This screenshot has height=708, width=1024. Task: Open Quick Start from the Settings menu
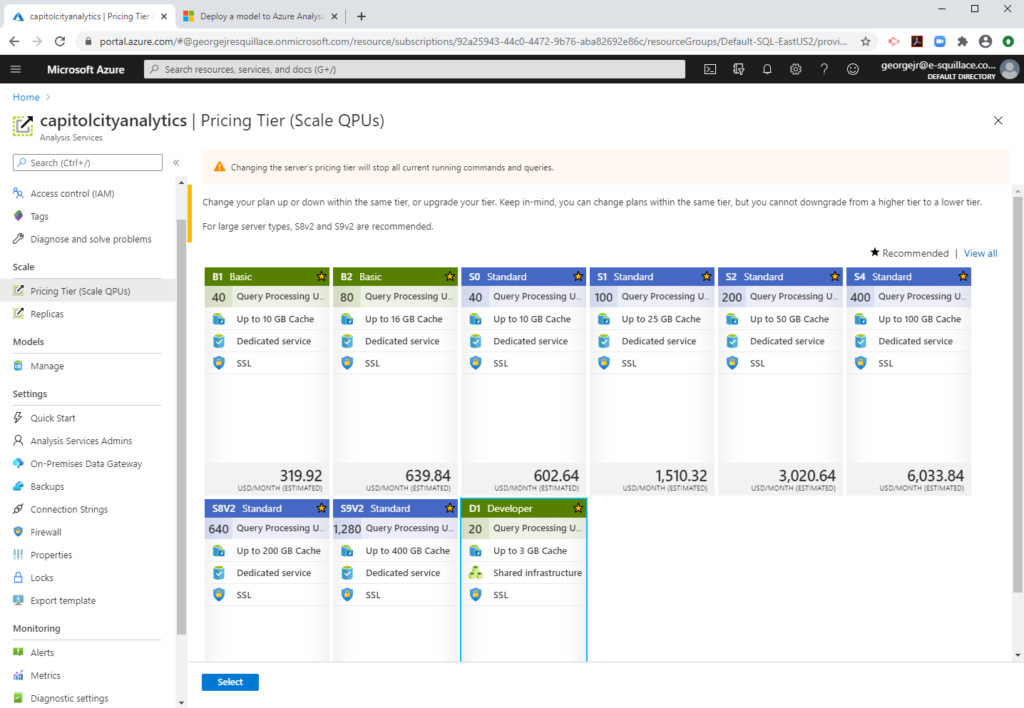click(54, 418)
